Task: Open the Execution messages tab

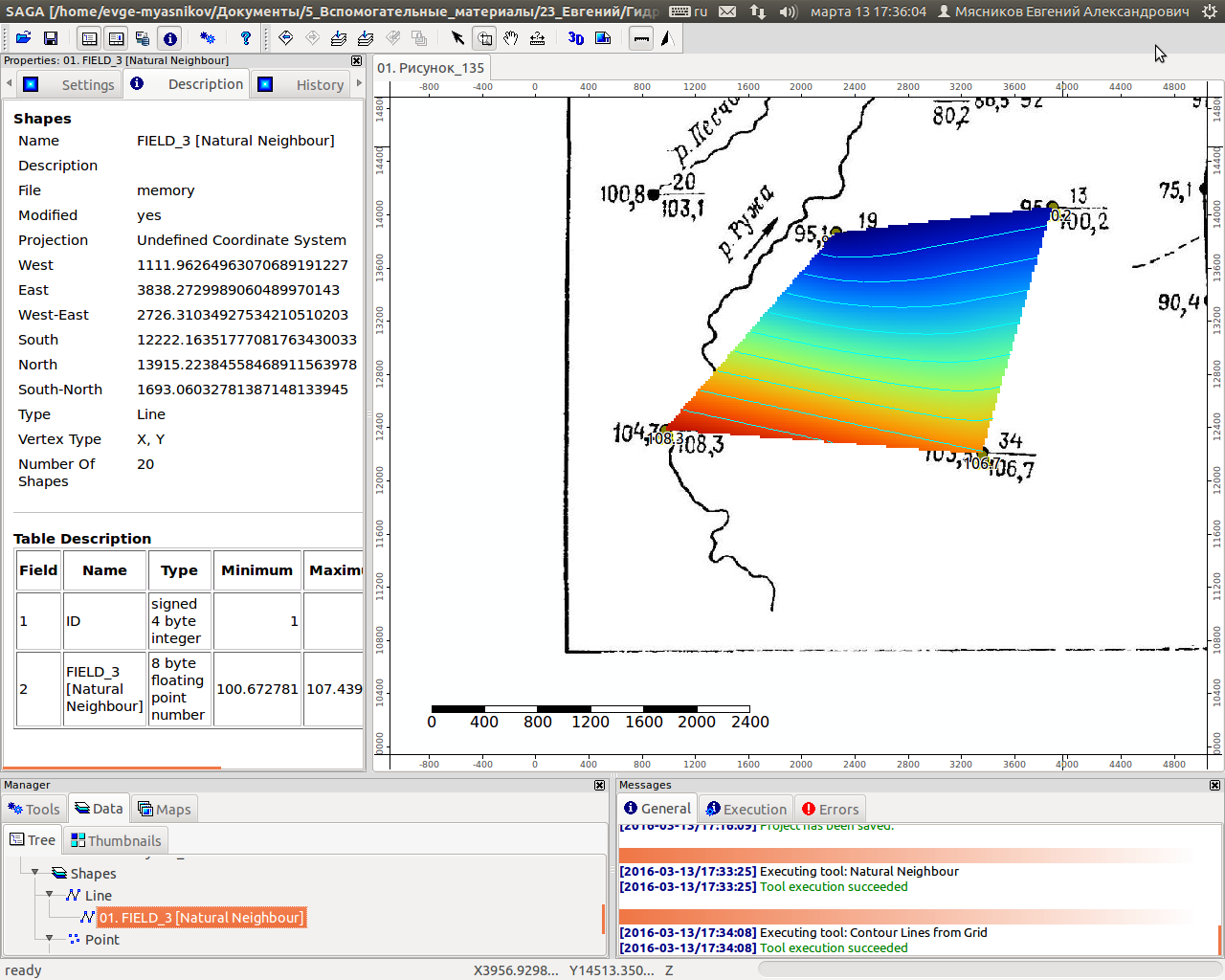Action: tap(746, 809)
